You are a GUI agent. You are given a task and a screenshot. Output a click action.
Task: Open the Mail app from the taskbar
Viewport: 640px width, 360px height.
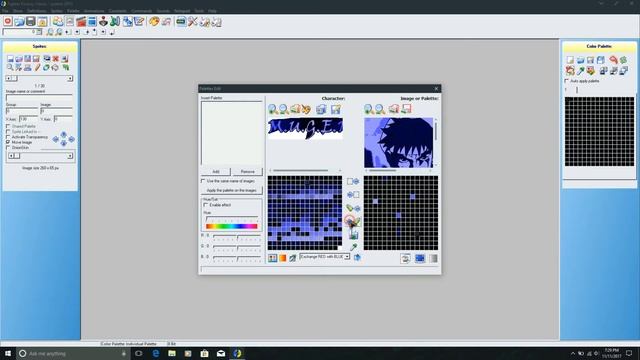coord(221,353)
